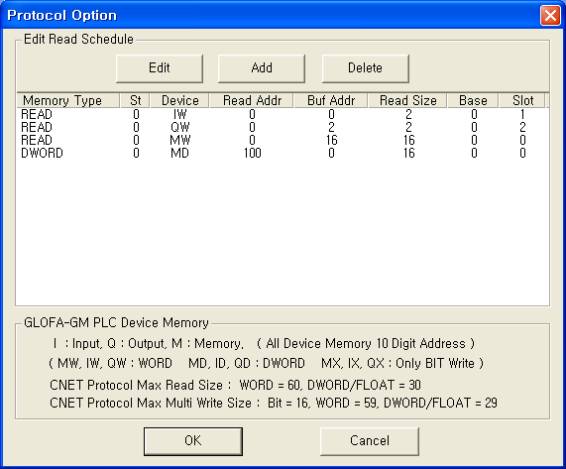
Task: Click the Slot column header
Action: coord(522,100)
